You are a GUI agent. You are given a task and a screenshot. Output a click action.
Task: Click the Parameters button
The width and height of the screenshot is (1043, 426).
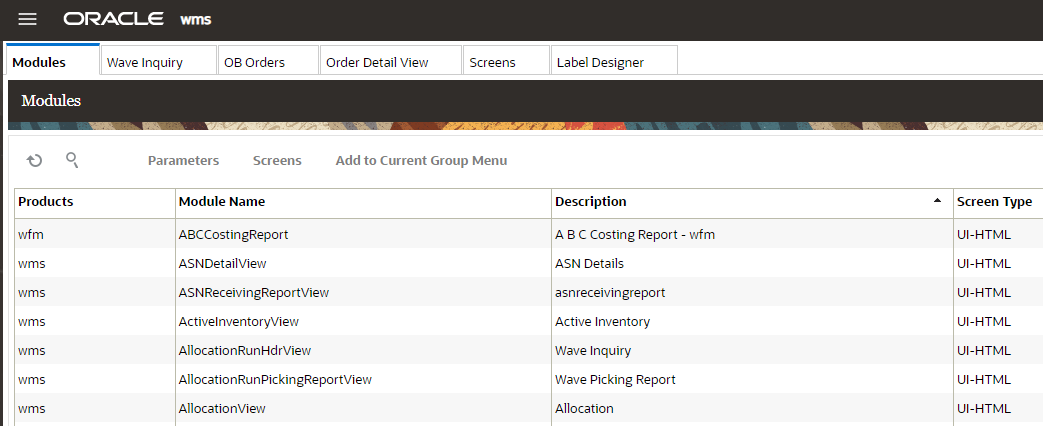[x=183, y=160]
